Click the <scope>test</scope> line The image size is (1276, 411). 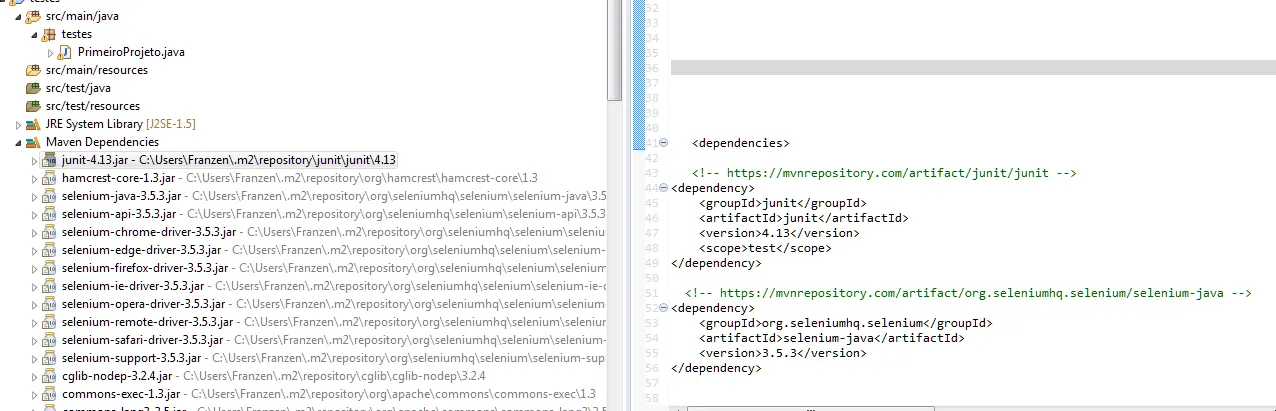[765, 248]
